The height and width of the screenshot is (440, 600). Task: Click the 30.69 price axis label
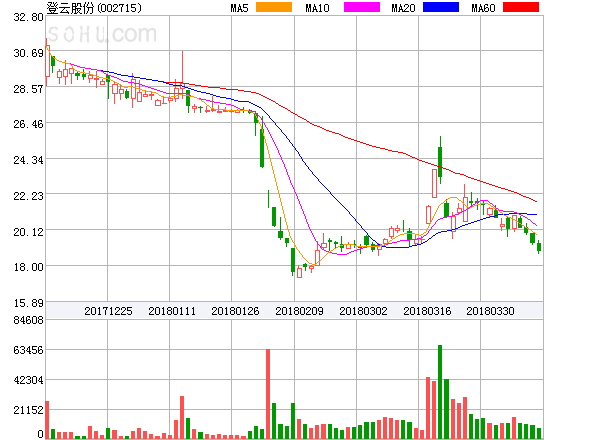[x=28, y=53]
